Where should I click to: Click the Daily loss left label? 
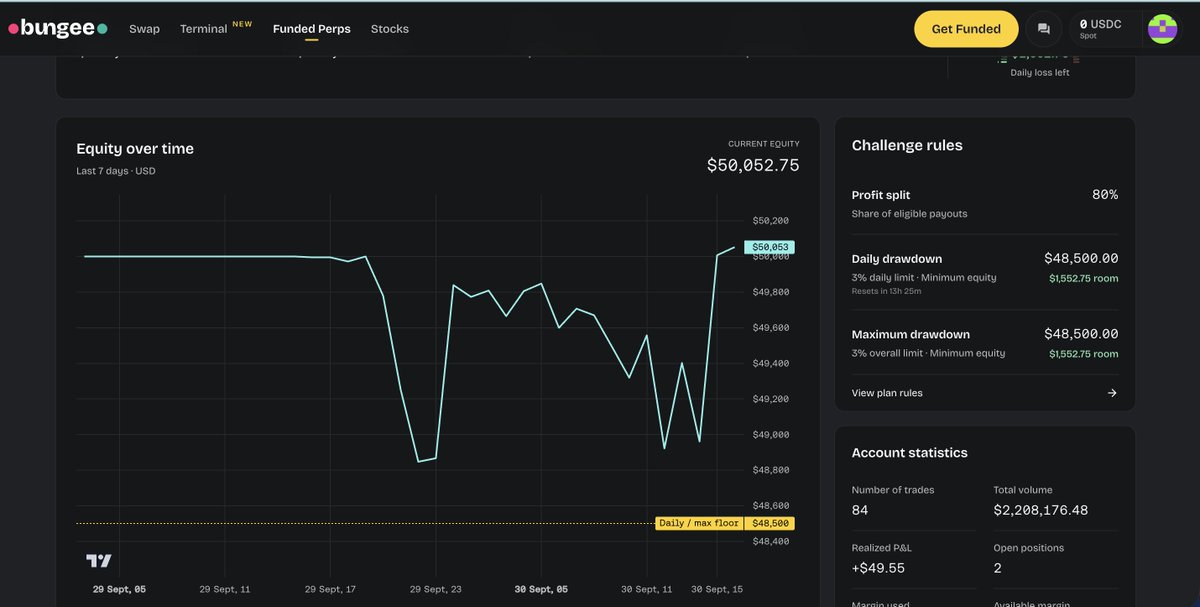[1040, 73]
